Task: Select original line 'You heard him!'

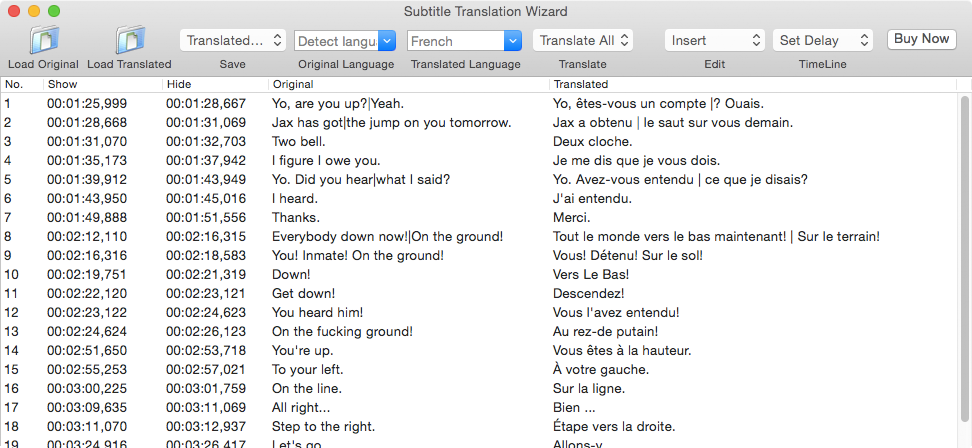Action: tap(317, 312)
